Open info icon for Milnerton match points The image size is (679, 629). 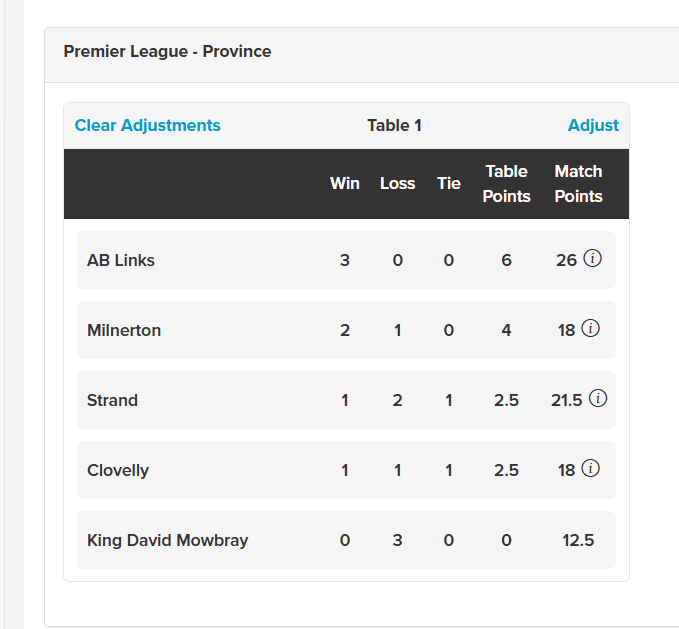tap(590, 329)
